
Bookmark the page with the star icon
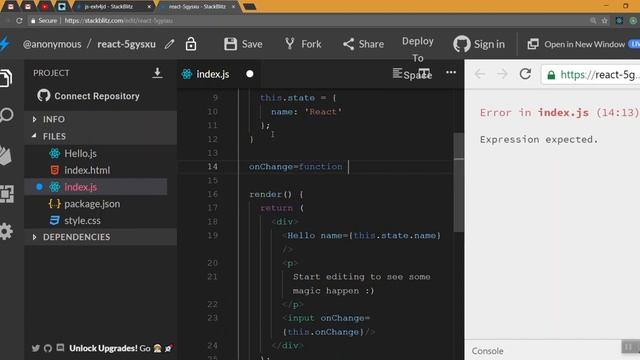tap(604, 20)
